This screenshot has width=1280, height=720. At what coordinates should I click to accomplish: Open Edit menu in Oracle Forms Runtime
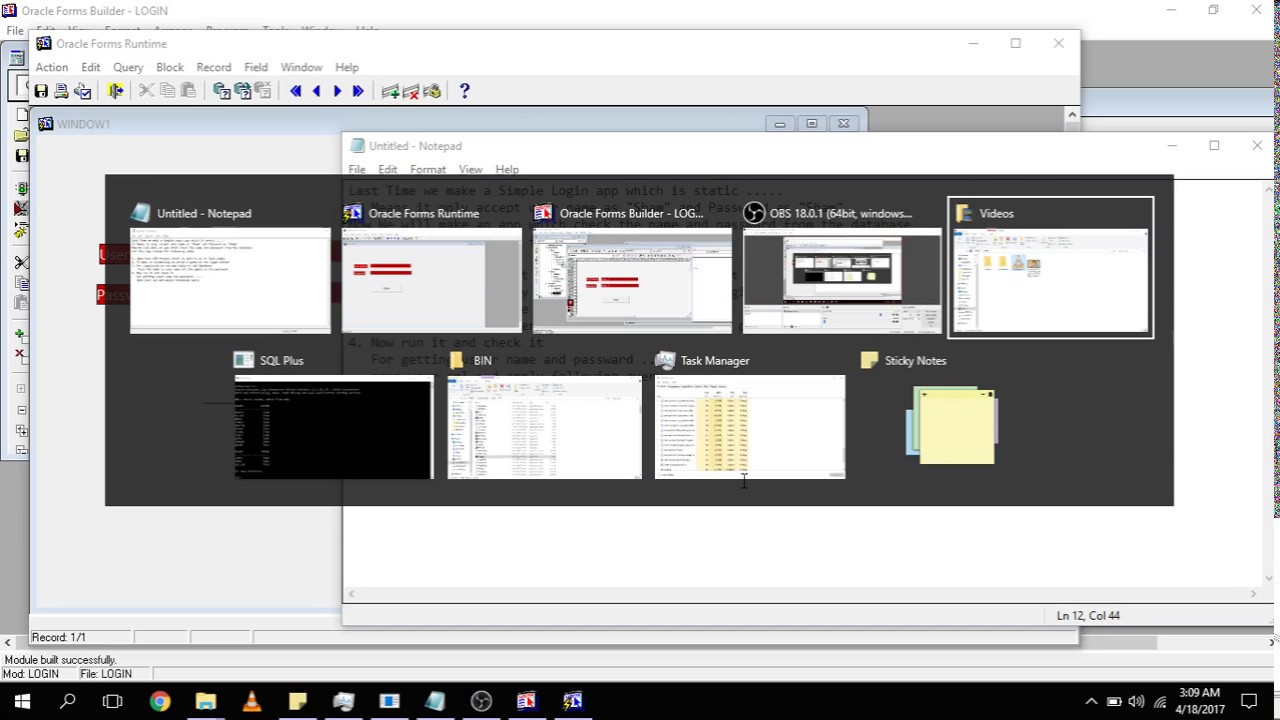[x=91, y=67]
